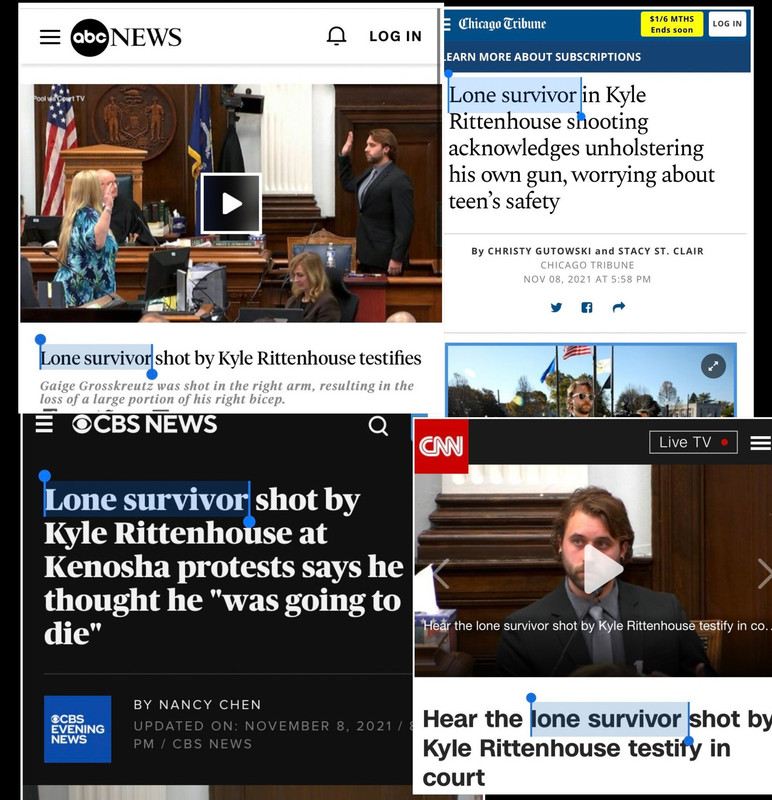Share Tribune article on Twitter

click(556, 307)
